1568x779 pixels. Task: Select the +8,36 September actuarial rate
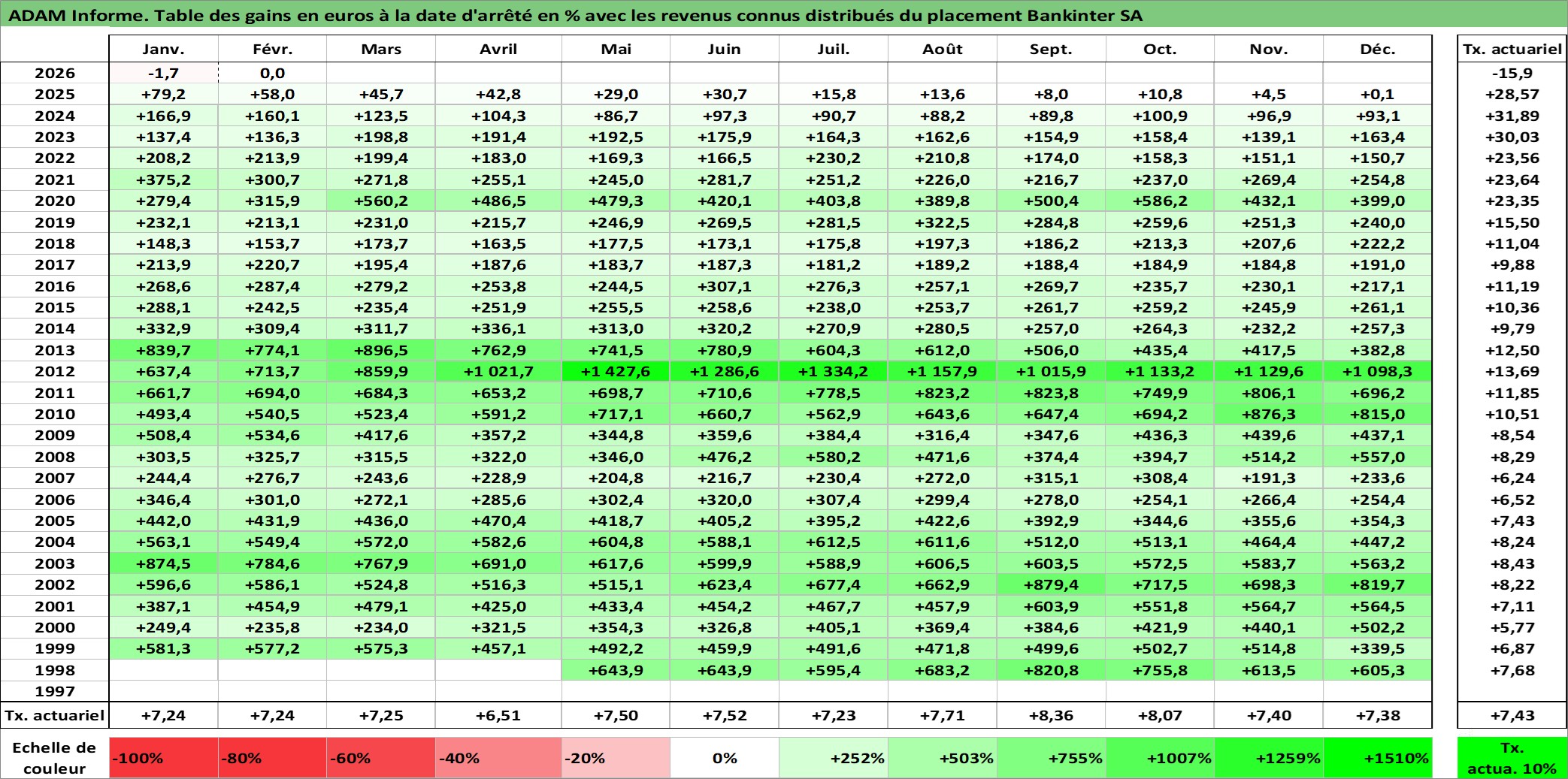(1052, 715)
